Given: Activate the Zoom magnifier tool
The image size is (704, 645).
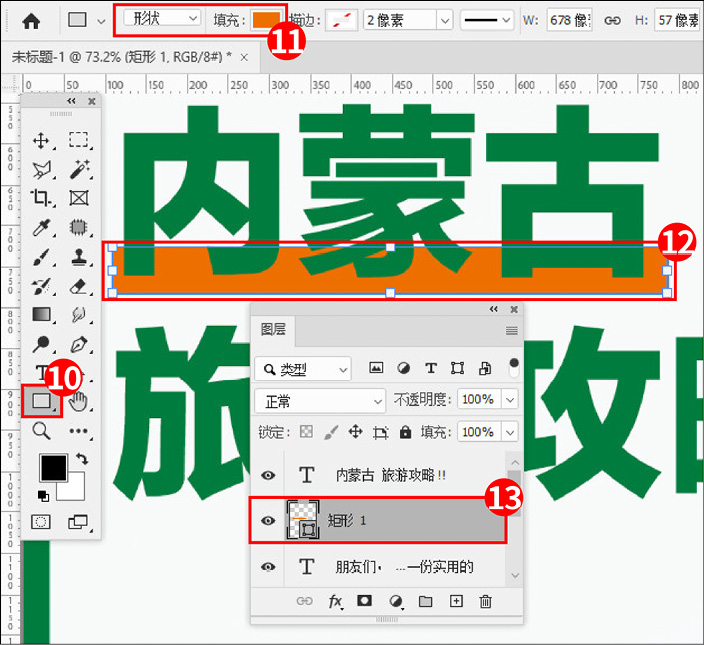Looking at the screenshot, I should coord(42,431).
